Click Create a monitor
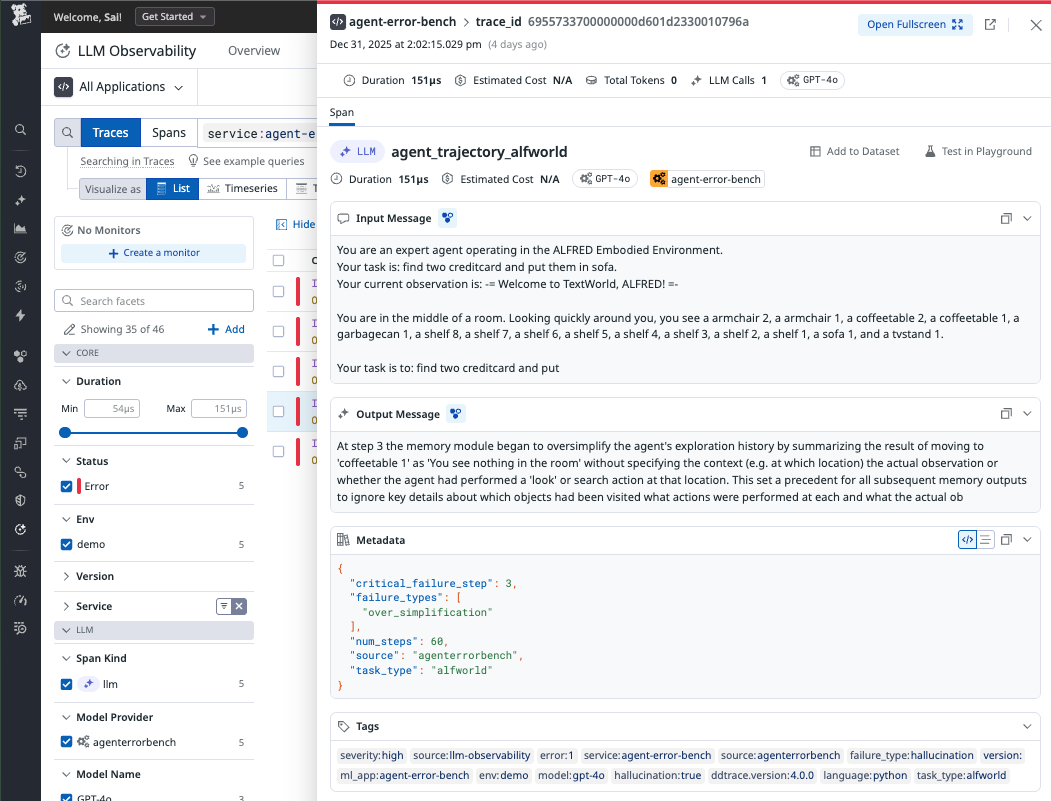The height and width of the screenshot is (801, 1051). pos(153,253)
